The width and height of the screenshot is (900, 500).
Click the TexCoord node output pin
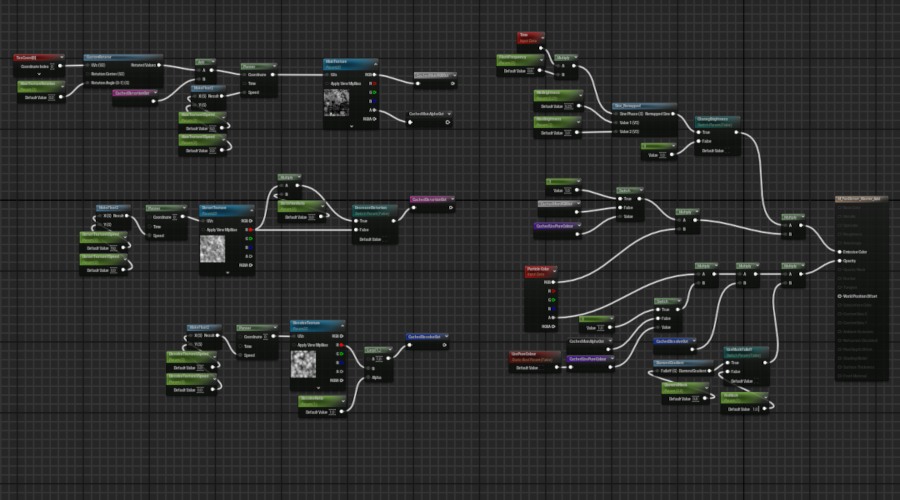(60, 66)
